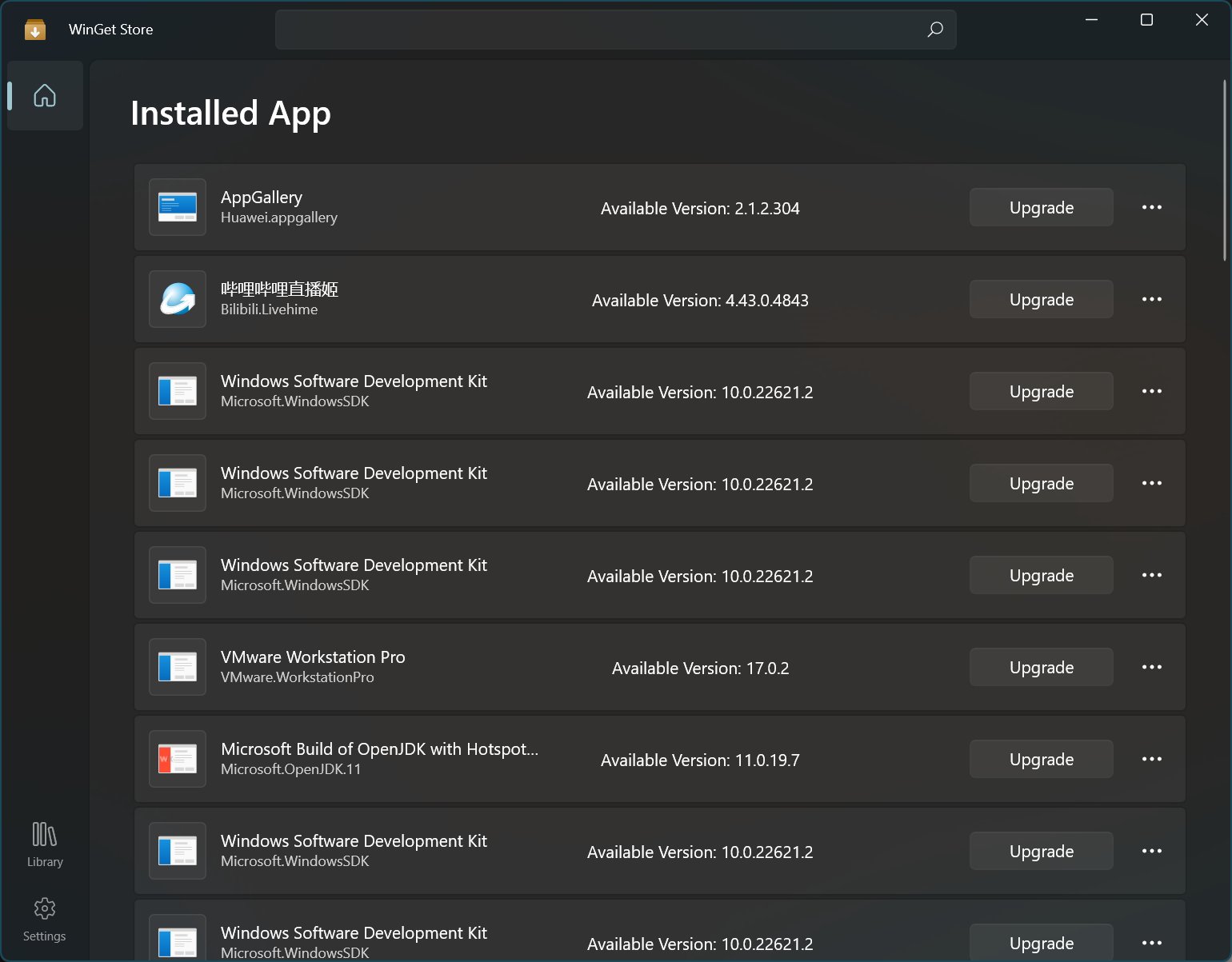Image resolution: width=1232 pixels, height=962 pixels.
Task: Open more options for AppGallery
Action: pyautogui.click(x=1151, y=207)
